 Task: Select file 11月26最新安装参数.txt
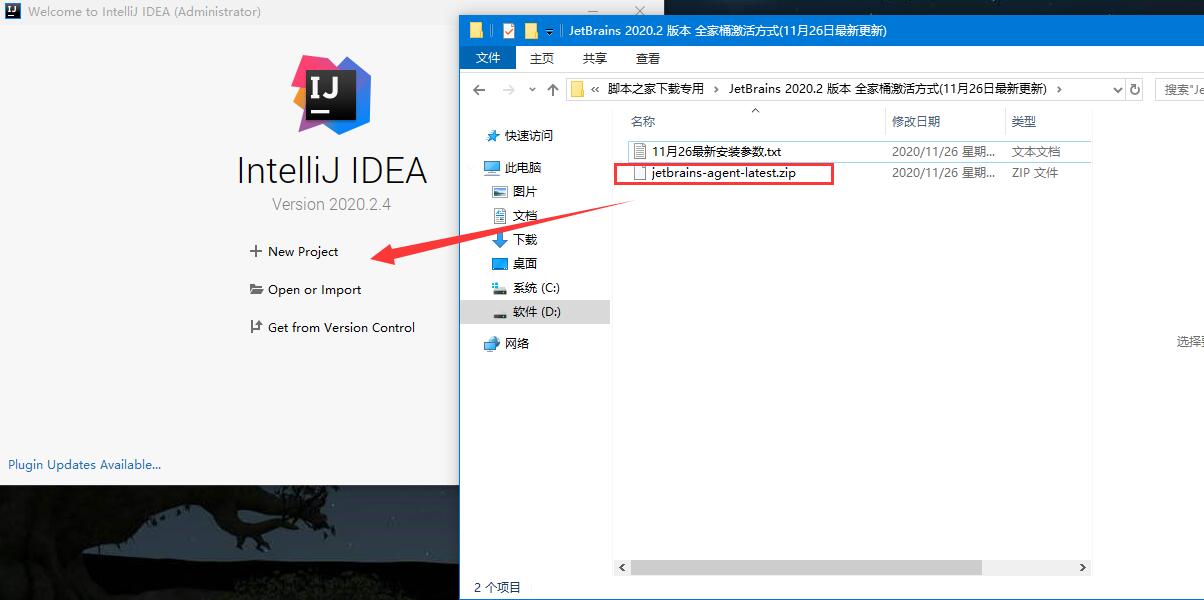click(716, 152)
